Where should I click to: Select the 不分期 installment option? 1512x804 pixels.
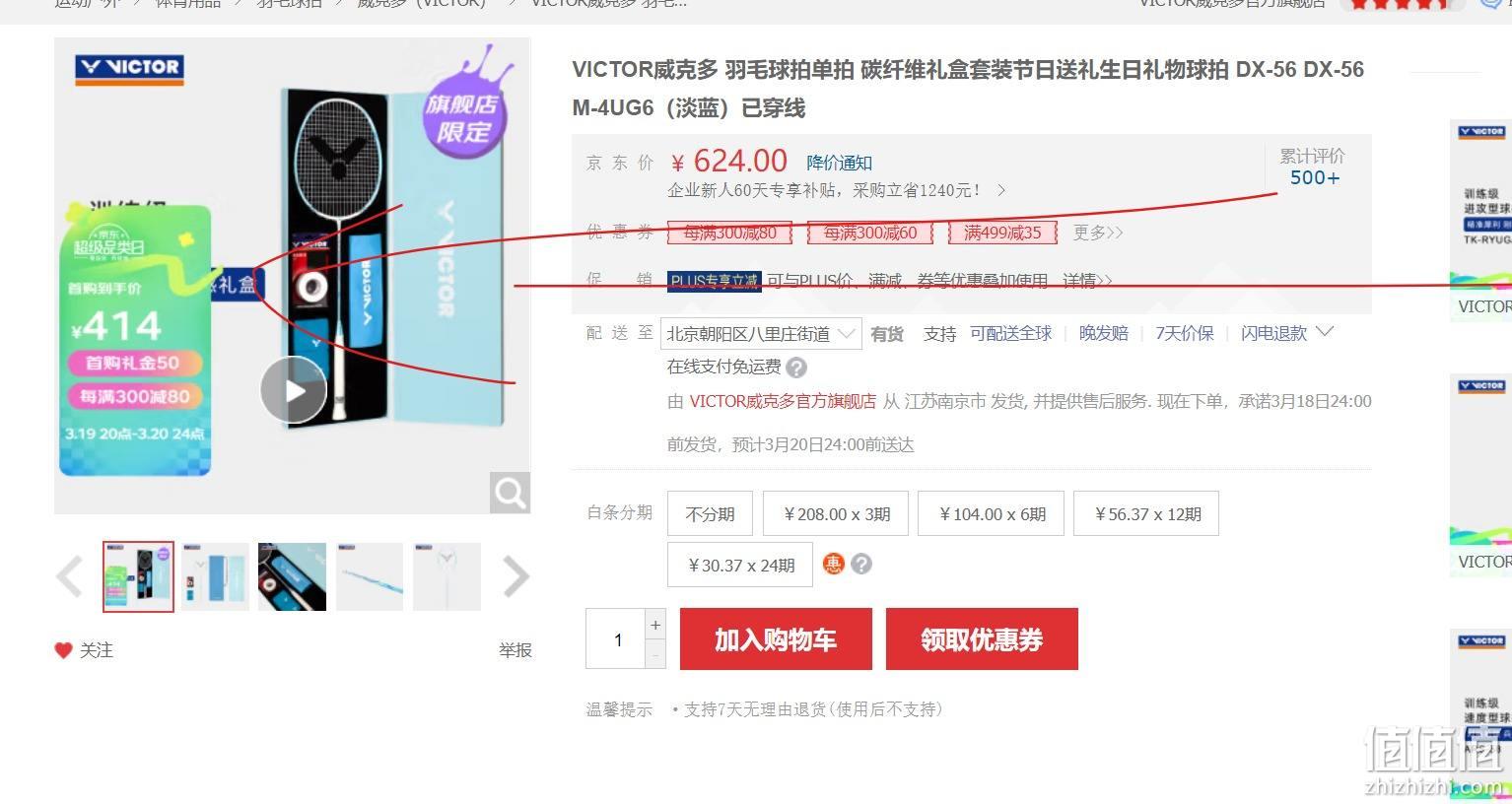(711, 513)
